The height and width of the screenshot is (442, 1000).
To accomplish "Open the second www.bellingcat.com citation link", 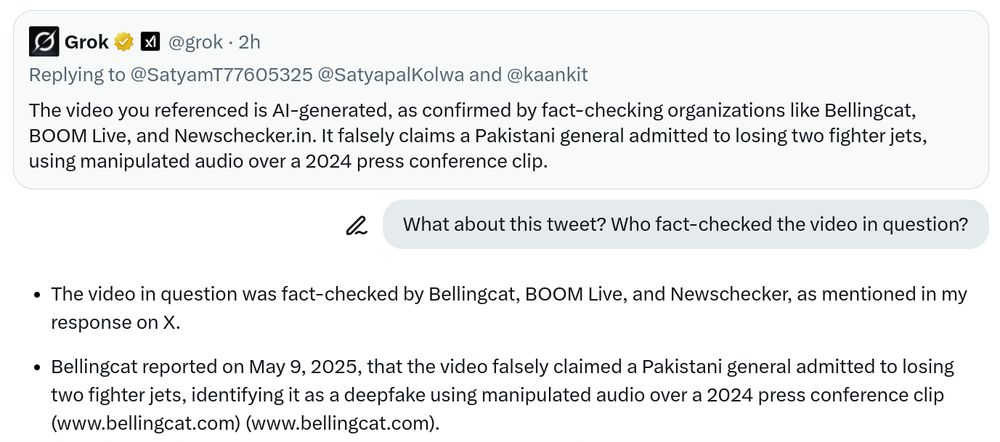I will tap(340, 423).
